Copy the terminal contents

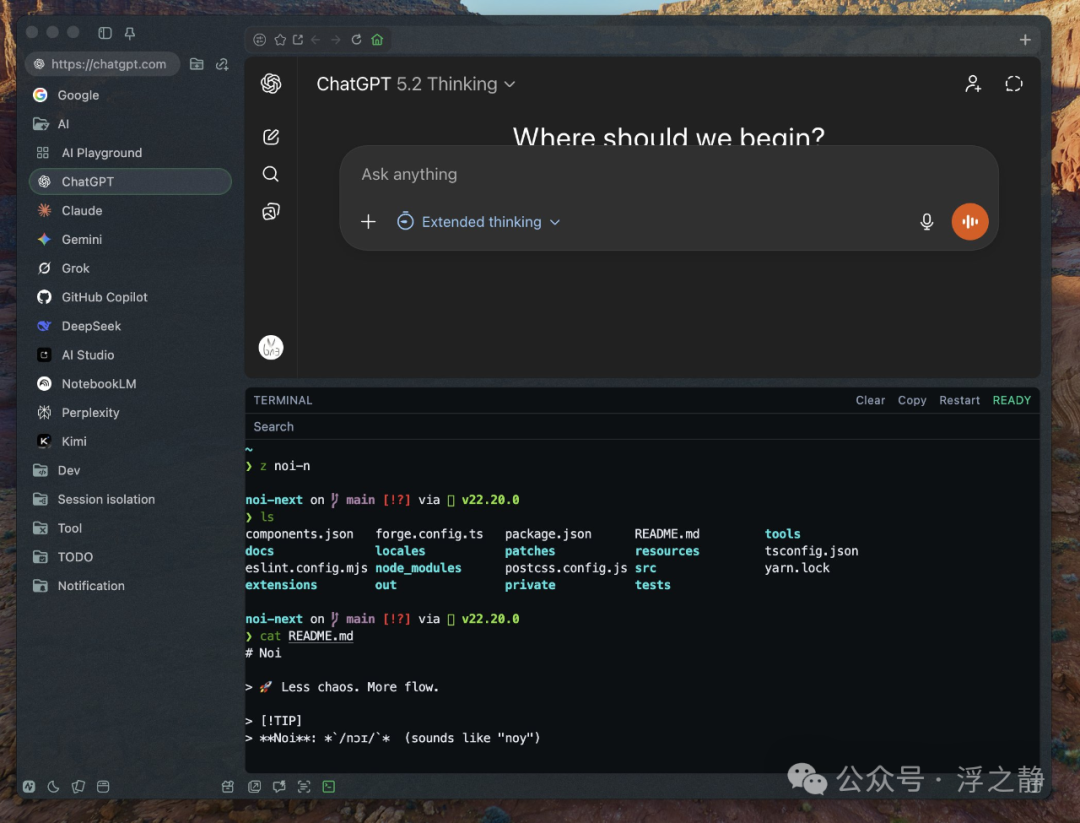(912, 401)
